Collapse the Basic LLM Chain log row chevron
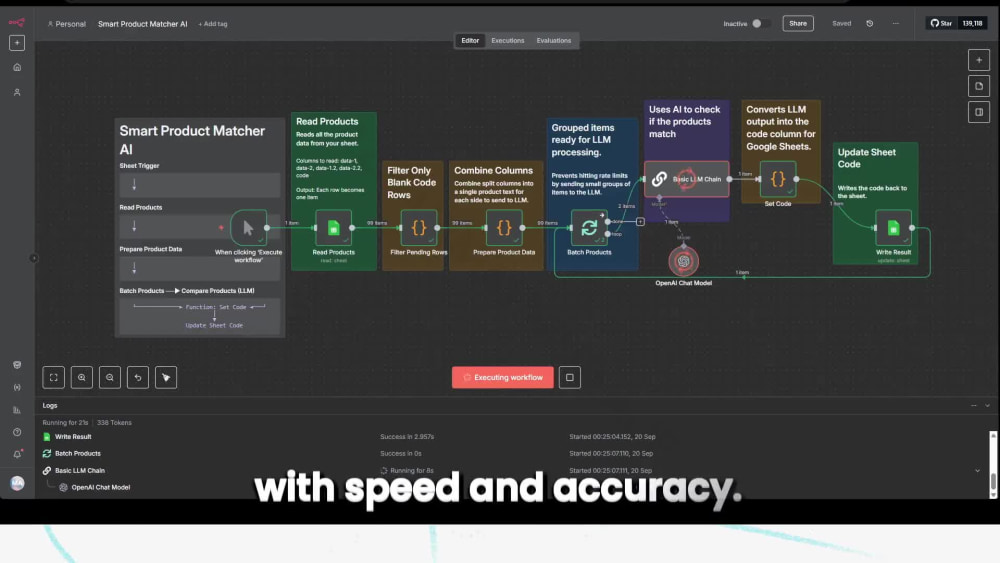 (978, 471)
